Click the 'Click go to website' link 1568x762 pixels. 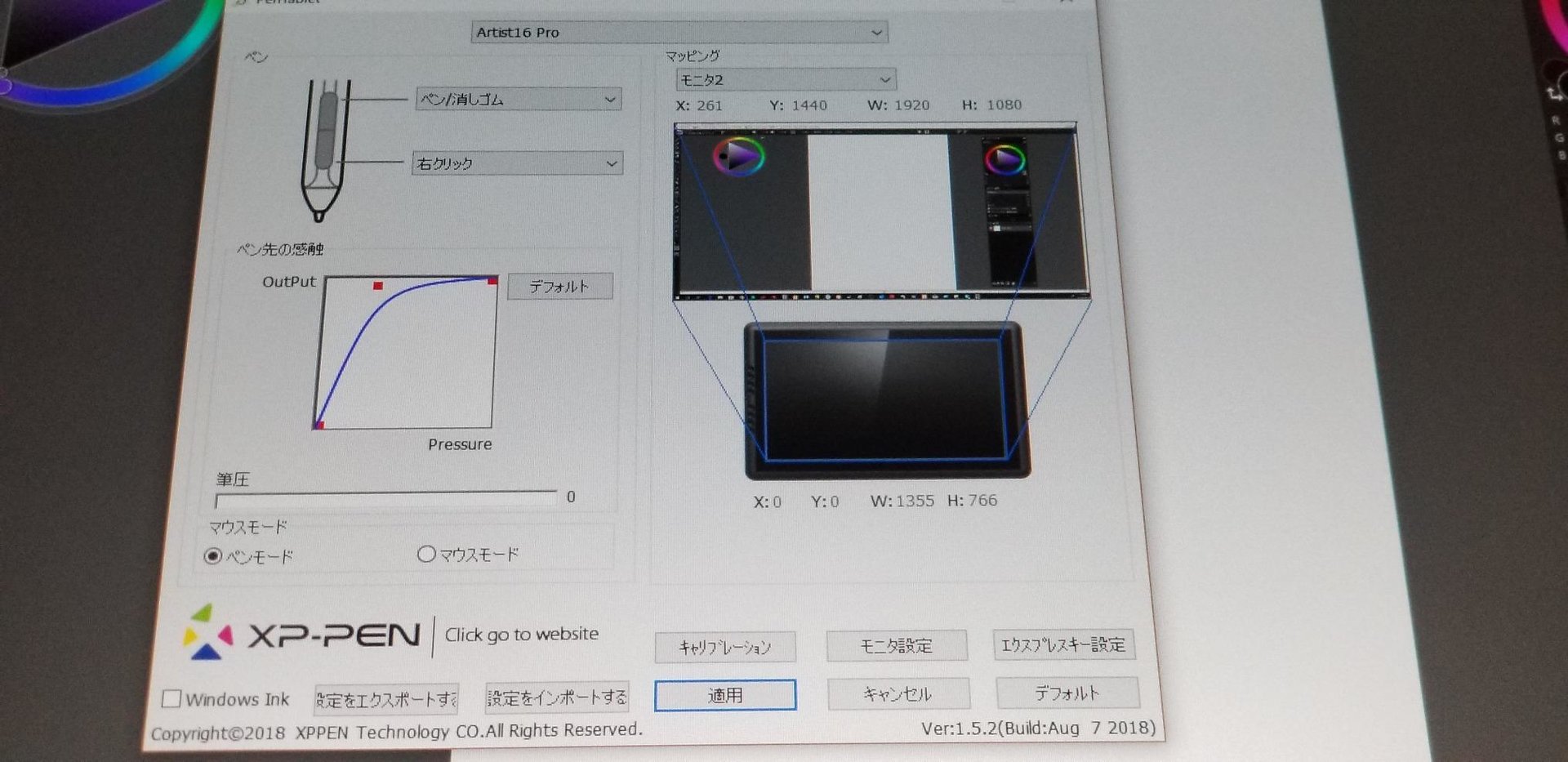click(x=521, y=635)
